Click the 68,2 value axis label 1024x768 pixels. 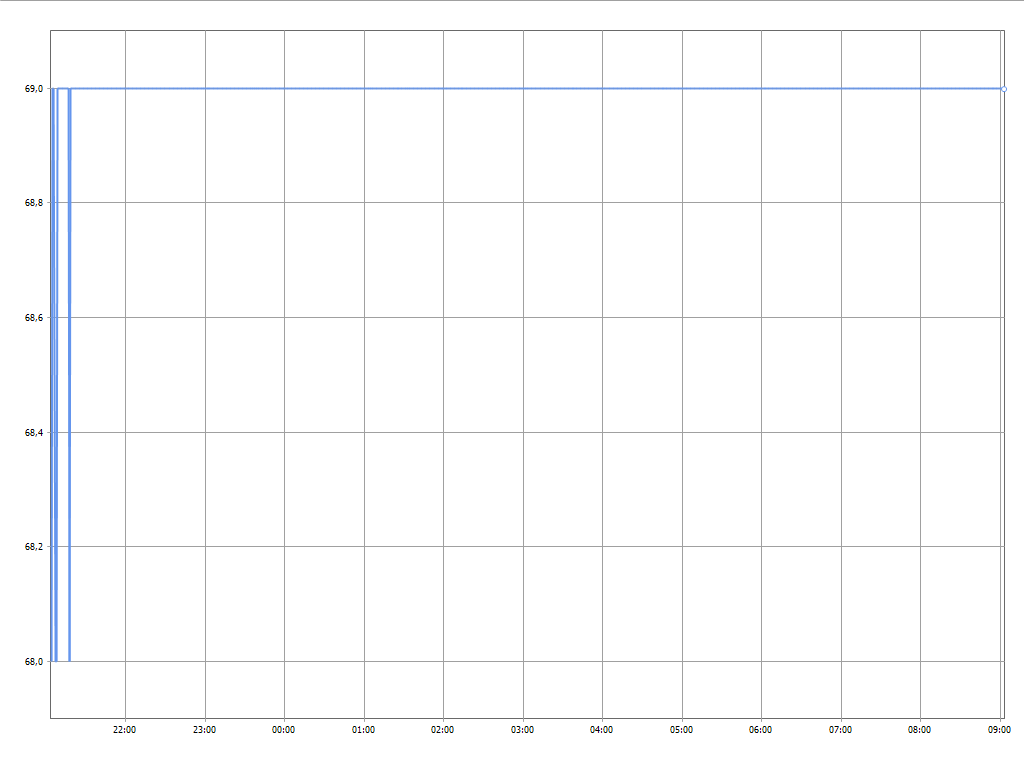[35, 547]
